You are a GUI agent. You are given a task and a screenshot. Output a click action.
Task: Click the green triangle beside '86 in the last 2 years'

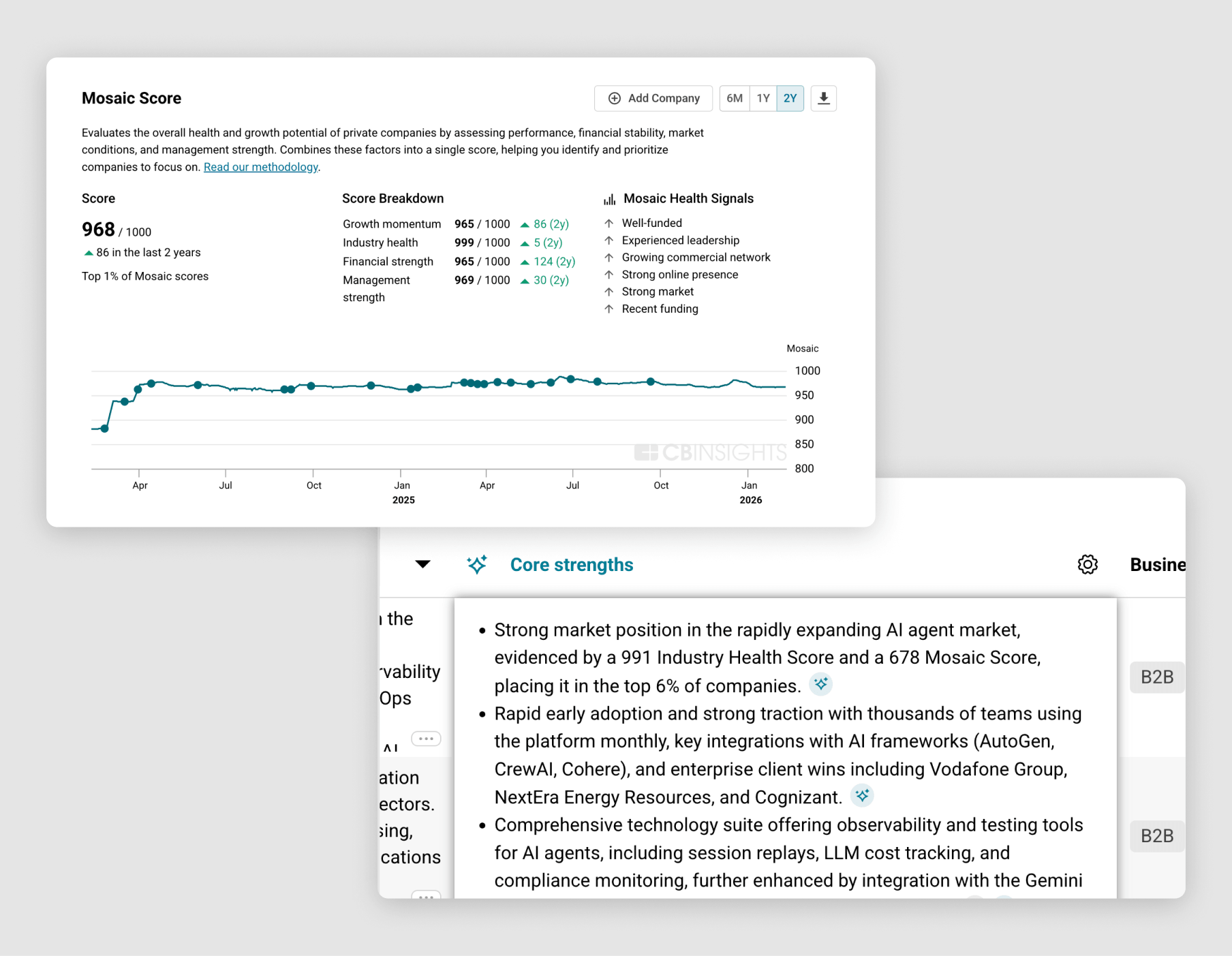click(88, 253)
